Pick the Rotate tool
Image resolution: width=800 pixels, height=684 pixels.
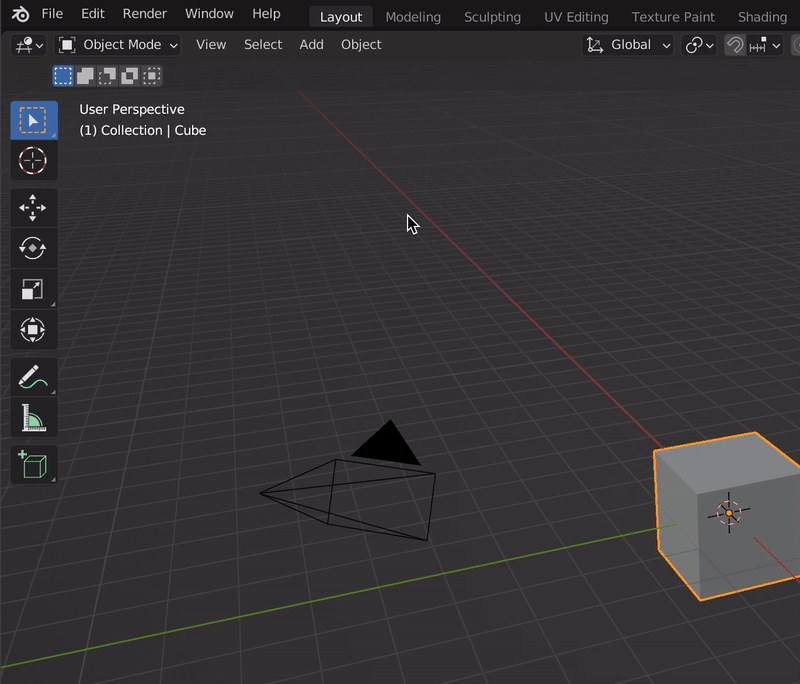click(x=33, y=248)
